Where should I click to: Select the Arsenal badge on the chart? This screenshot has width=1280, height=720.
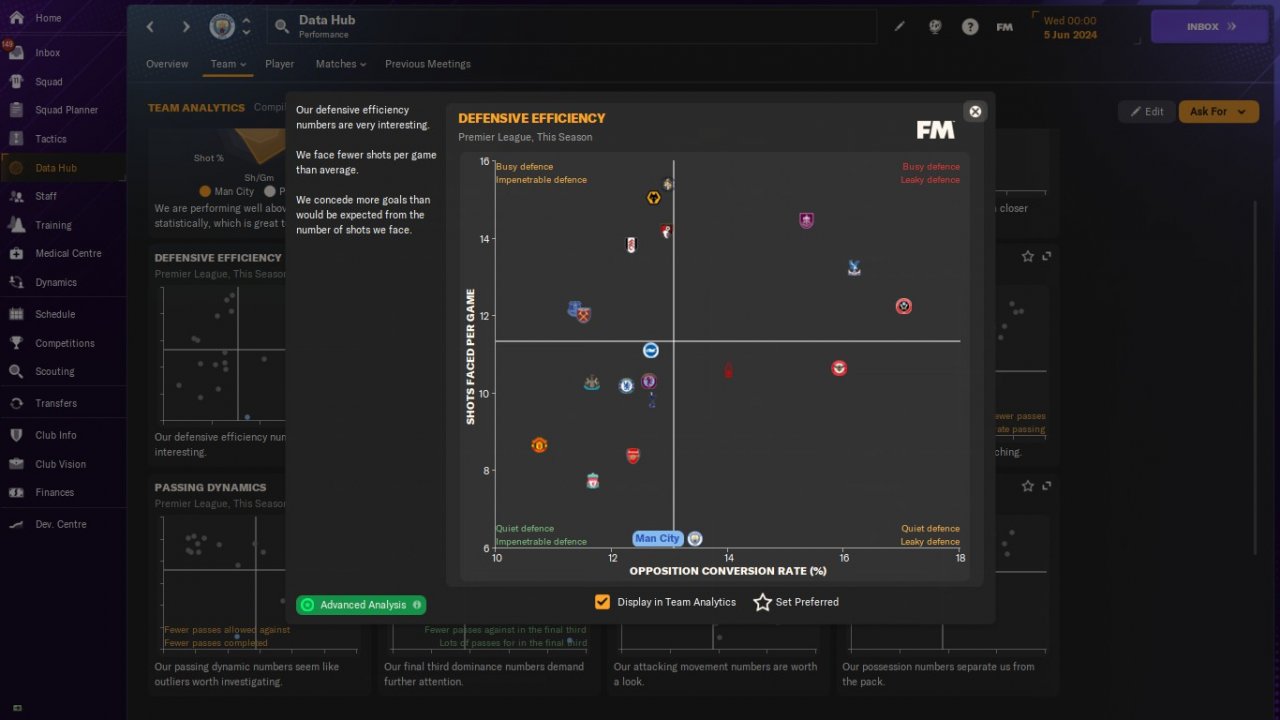(x=632, y=456)
